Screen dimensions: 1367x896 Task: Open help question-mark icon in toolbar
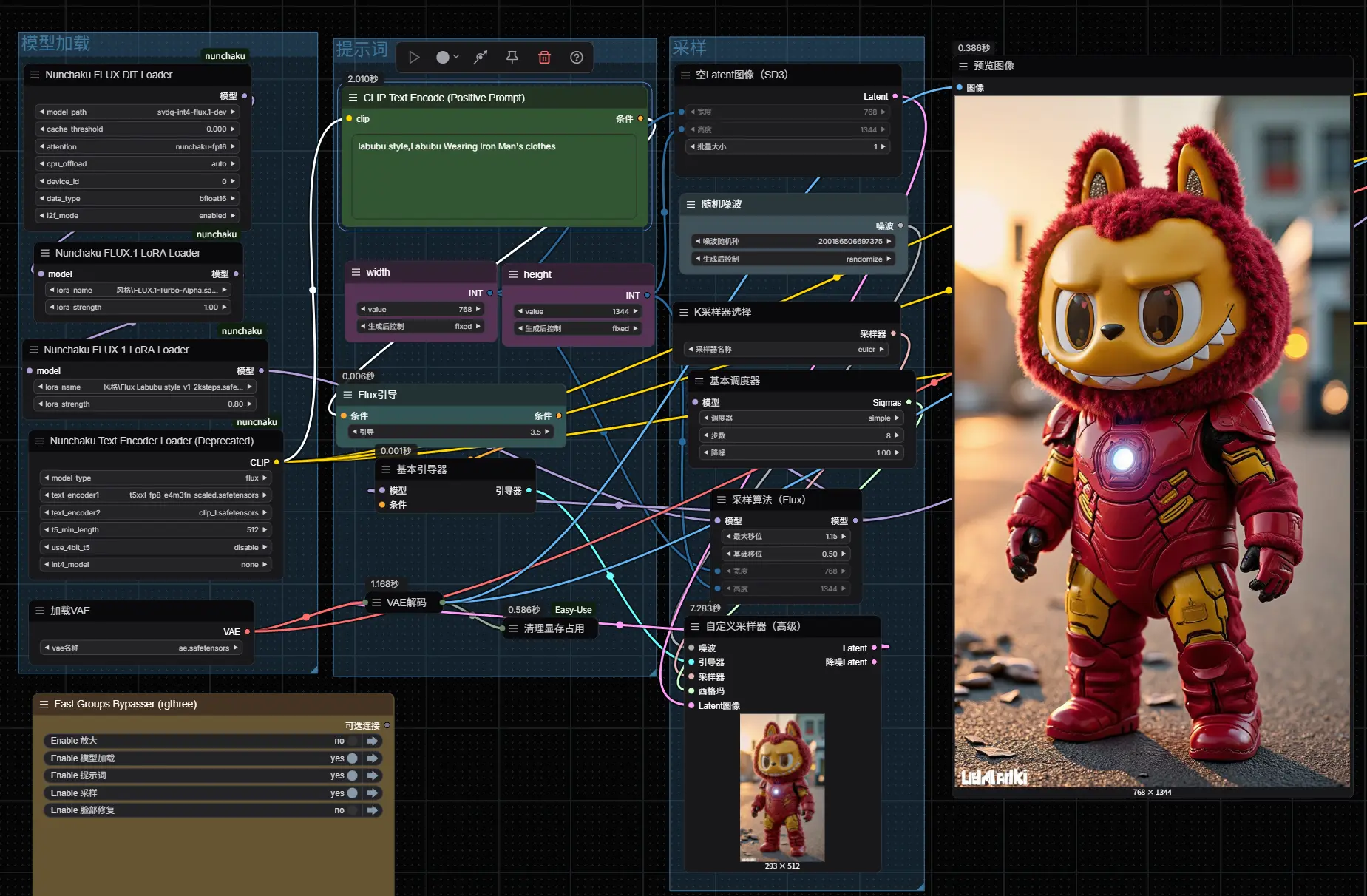pyautogui.click(x=577, y=58)
